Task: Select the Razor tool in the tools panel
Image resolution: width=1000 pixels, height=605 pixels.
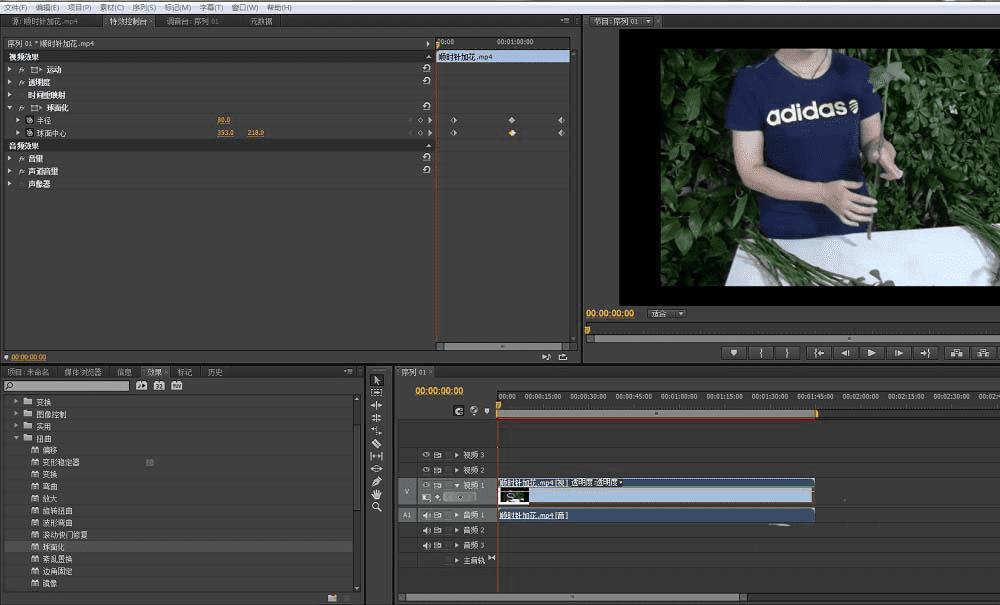Action: 376,443
